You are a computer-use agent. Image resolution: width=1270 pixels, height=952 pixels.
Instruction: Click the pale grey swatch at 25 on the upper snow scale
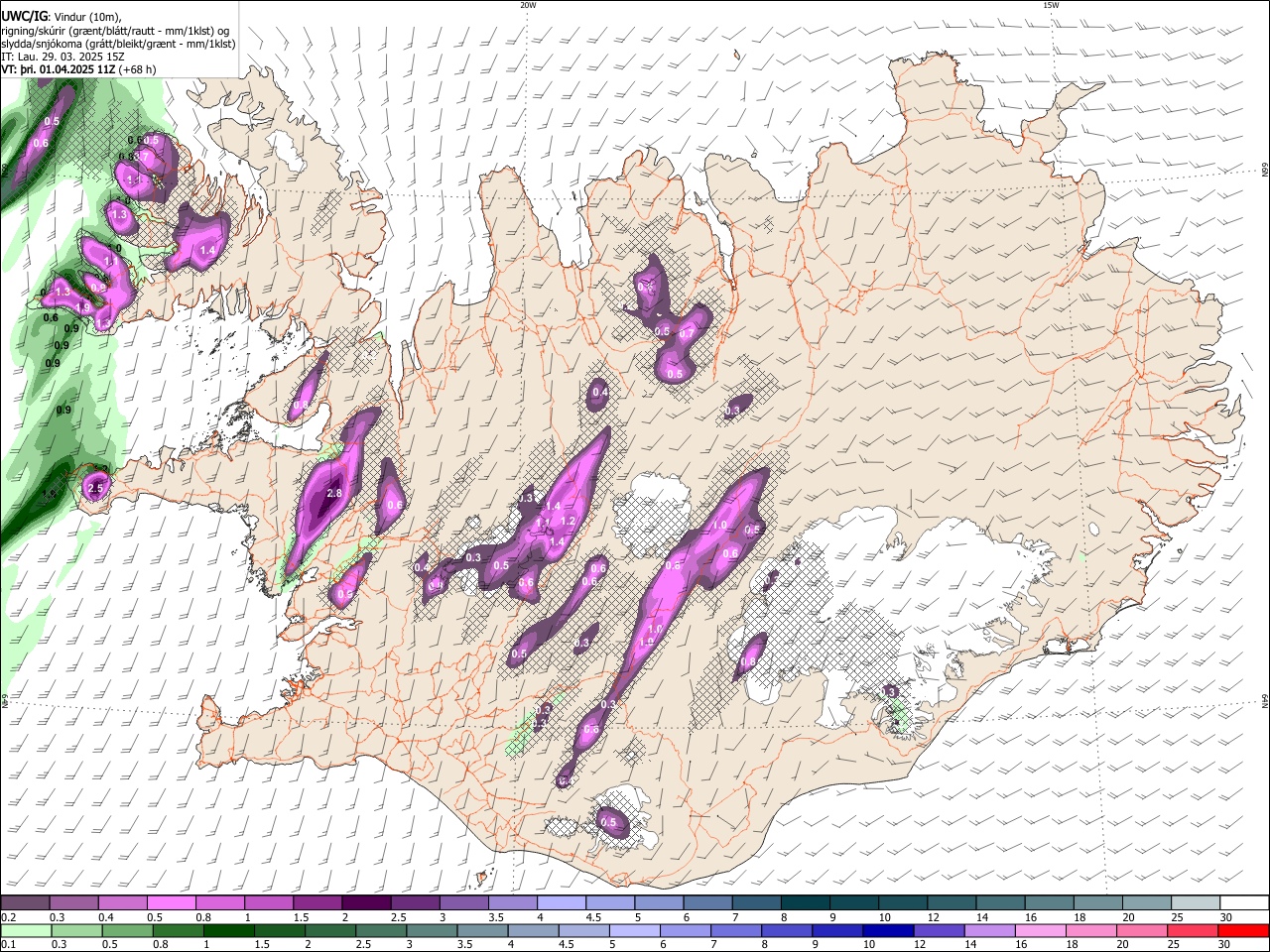click(x=1197, y=904)
